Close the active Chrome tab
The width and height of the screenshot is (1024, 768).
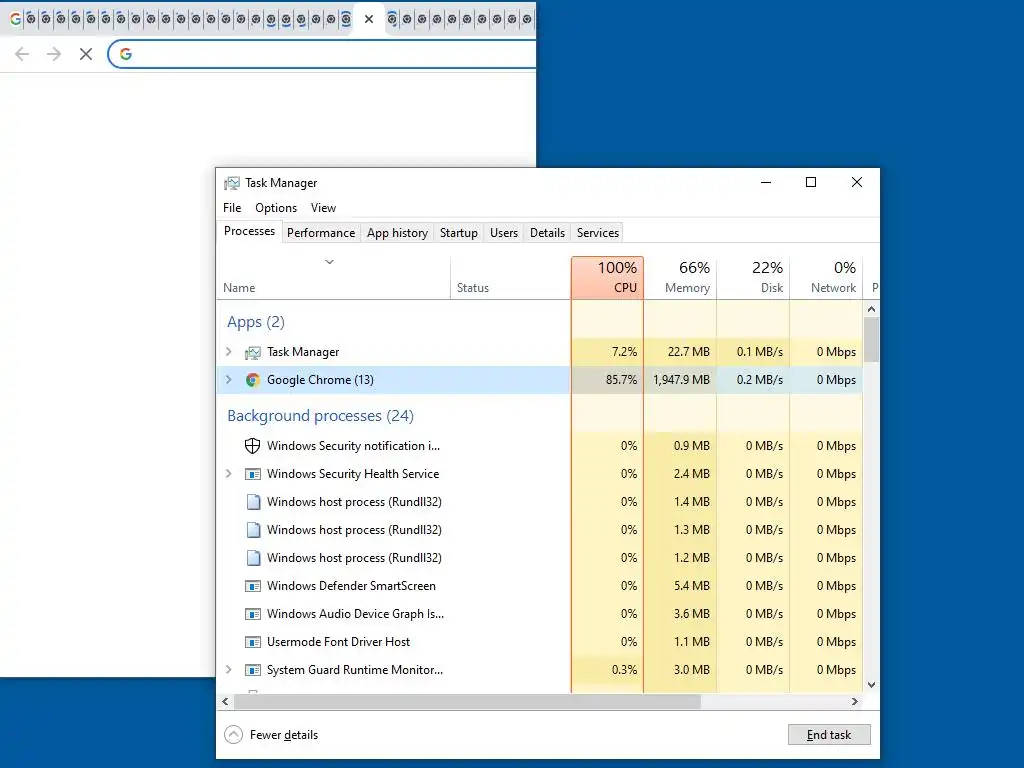point(369,19)
